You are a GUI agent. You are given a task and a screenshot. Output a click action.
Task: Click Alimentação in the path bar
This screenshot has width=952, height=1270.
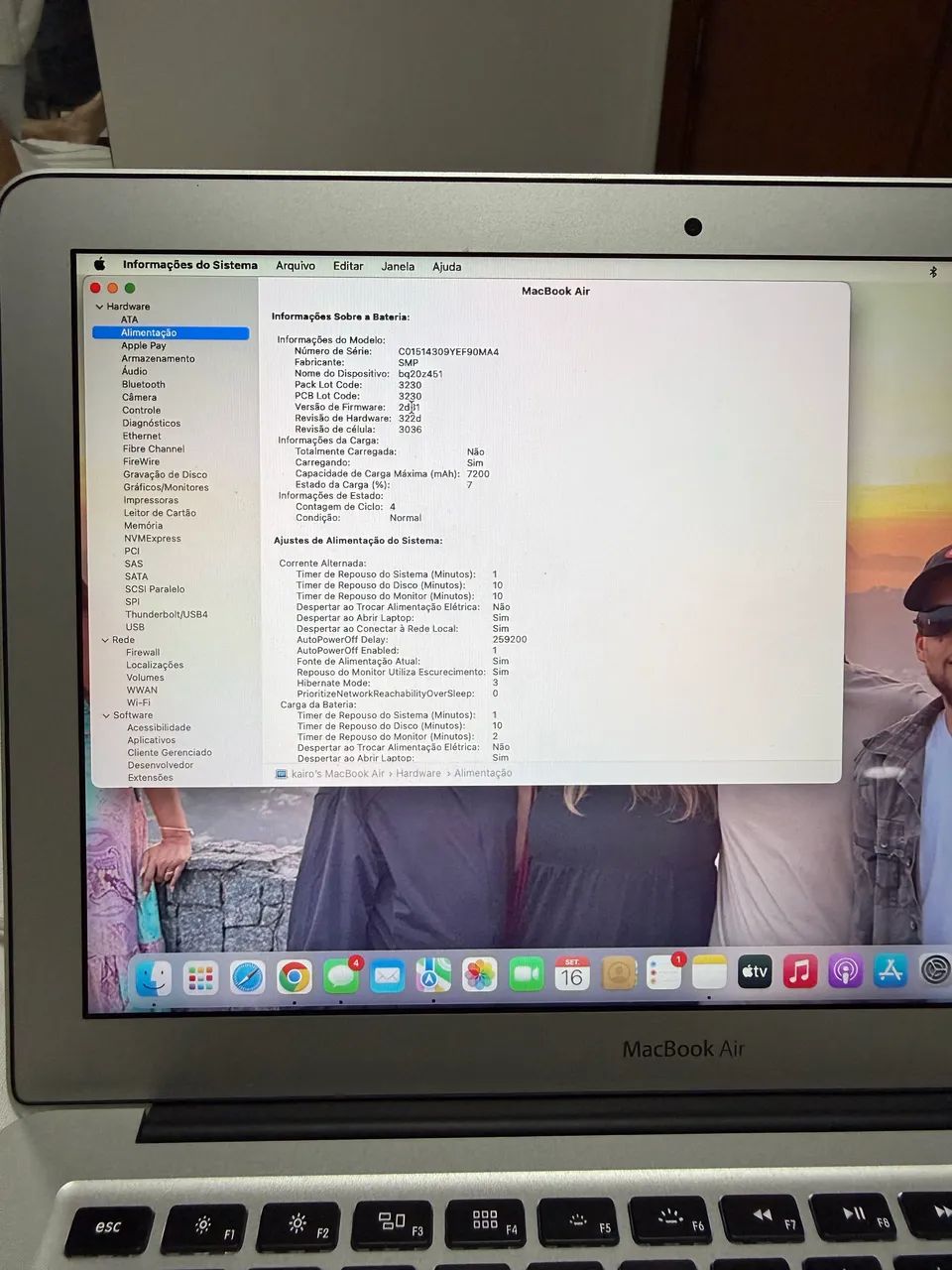click(x=483, y=773)
